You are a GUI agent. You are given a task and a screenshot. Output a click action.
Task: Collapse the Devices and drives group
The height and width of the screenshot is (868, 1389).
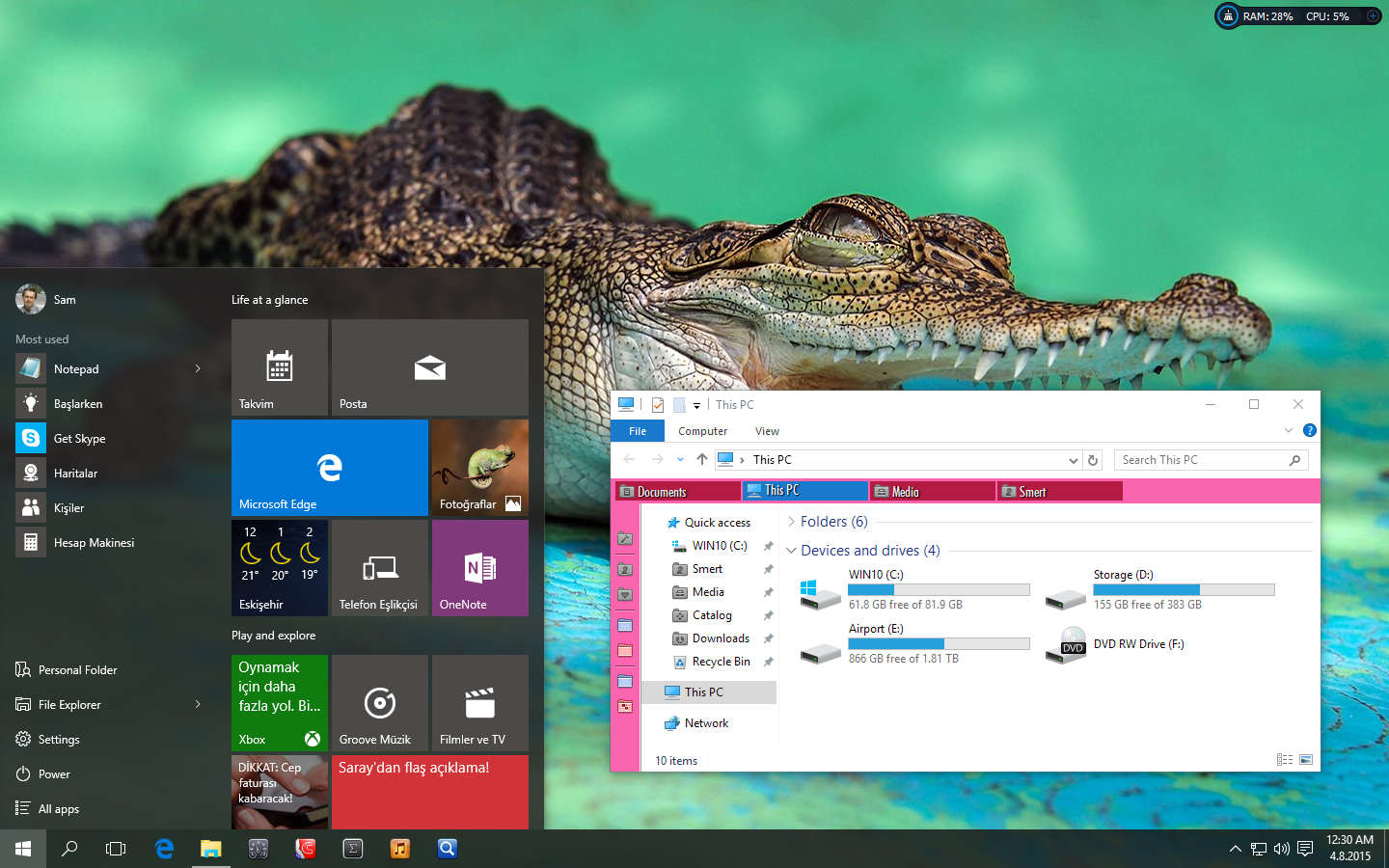point(791,551)
